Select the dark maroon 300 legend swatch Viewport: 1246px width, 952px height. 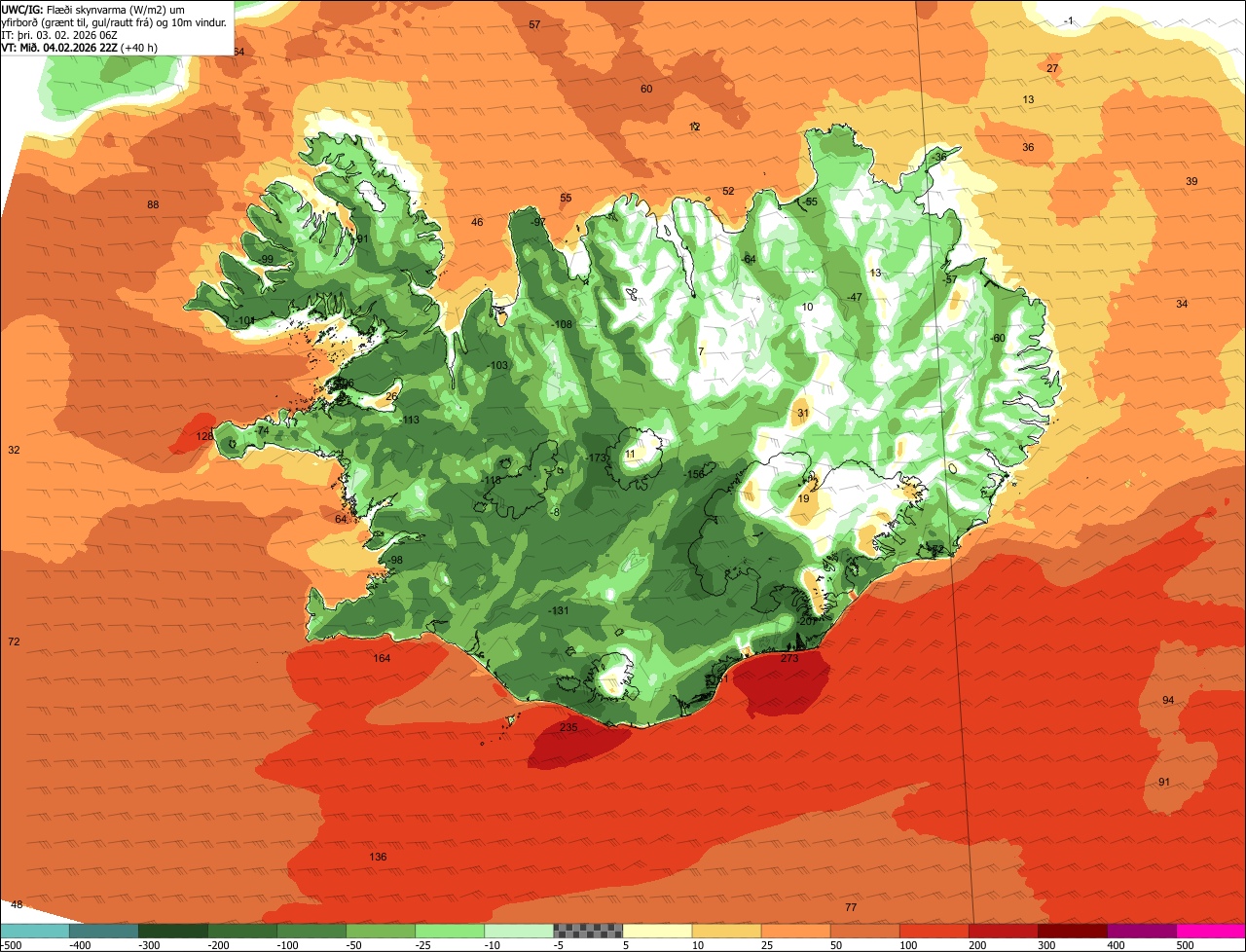click(1073, 931)
